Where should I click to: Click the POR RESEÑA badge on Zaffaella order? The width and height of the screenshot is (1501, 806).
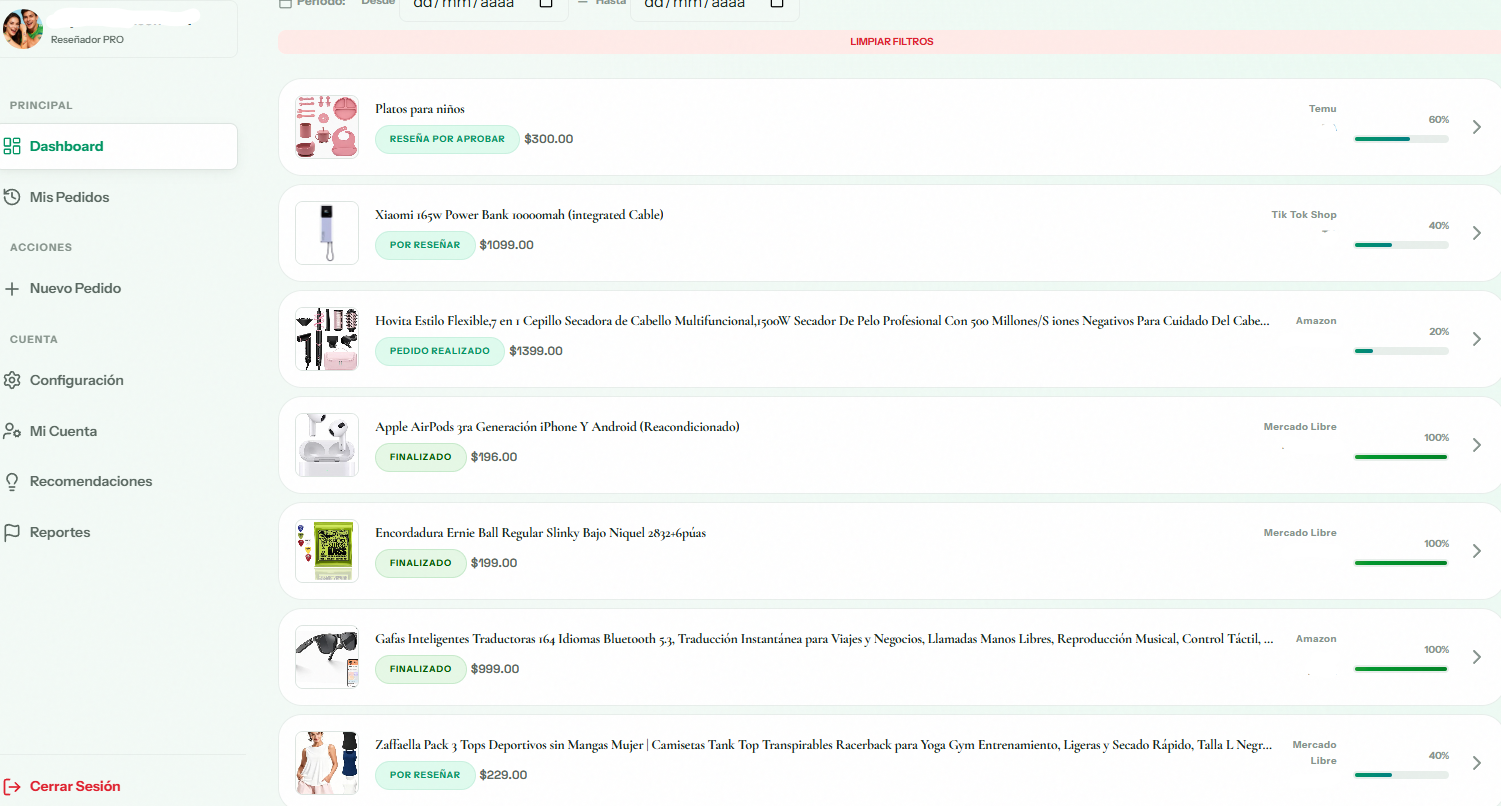pos(425,775)
